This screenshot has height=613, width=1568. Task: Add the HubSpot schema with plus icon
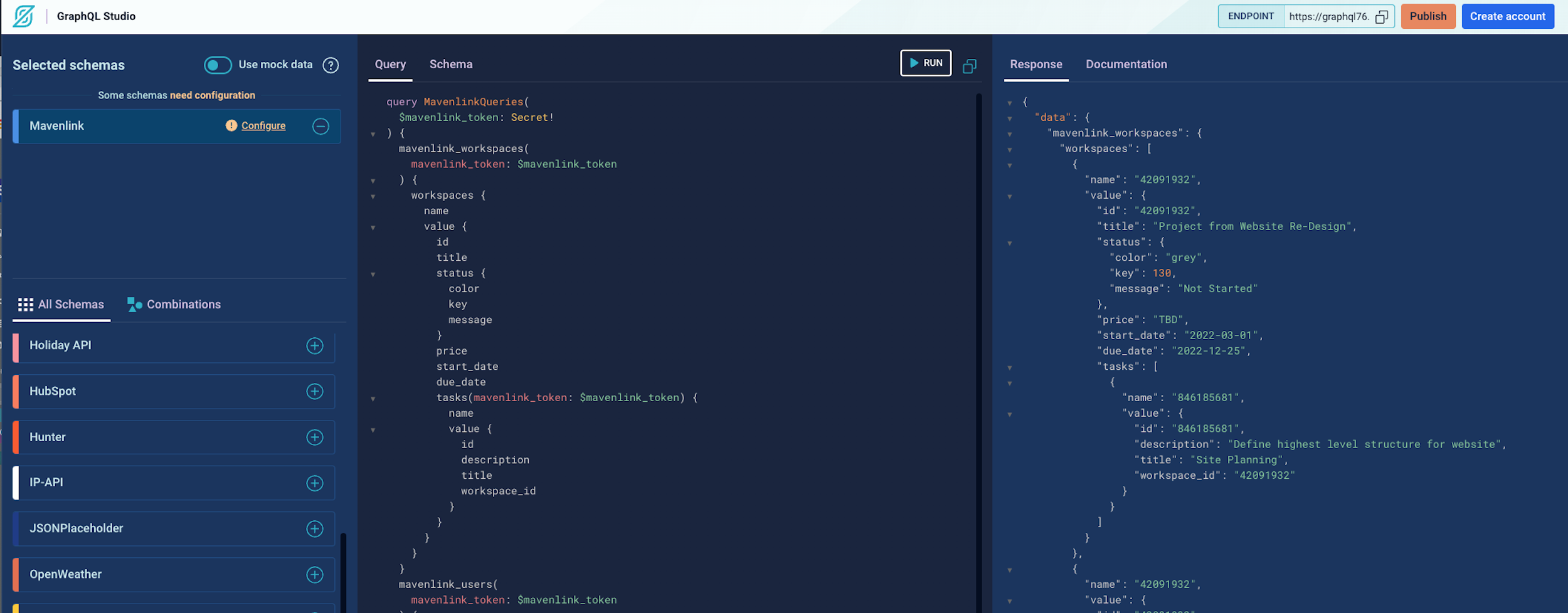click(x=315, y=391)
